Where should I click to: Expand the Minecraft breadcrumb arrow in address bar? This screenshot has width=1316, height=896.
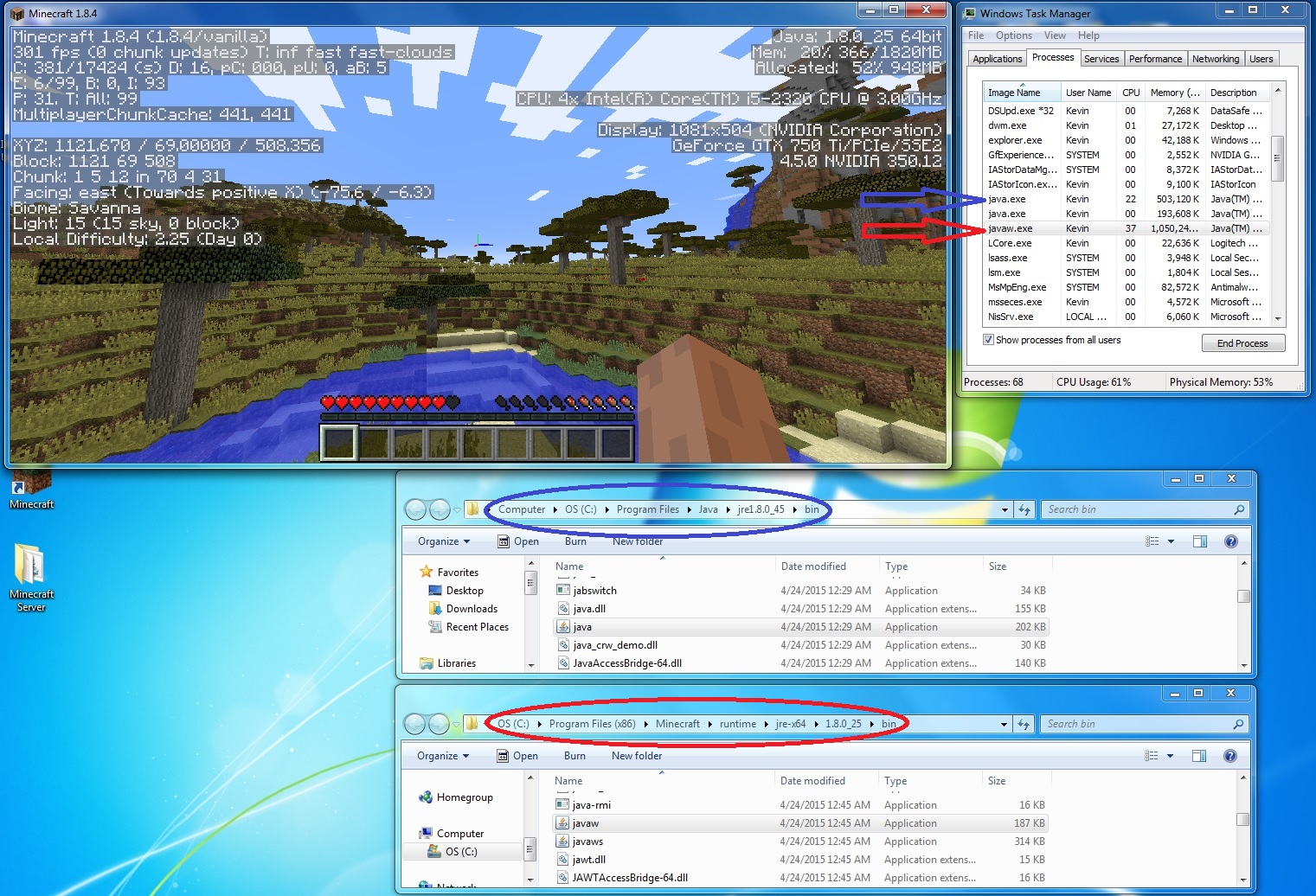point(710,724)
